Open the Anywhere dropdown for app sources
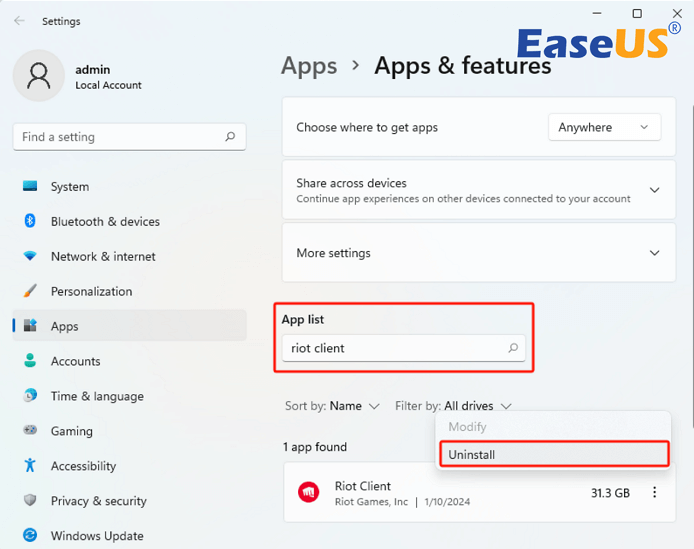 [604, 128]
